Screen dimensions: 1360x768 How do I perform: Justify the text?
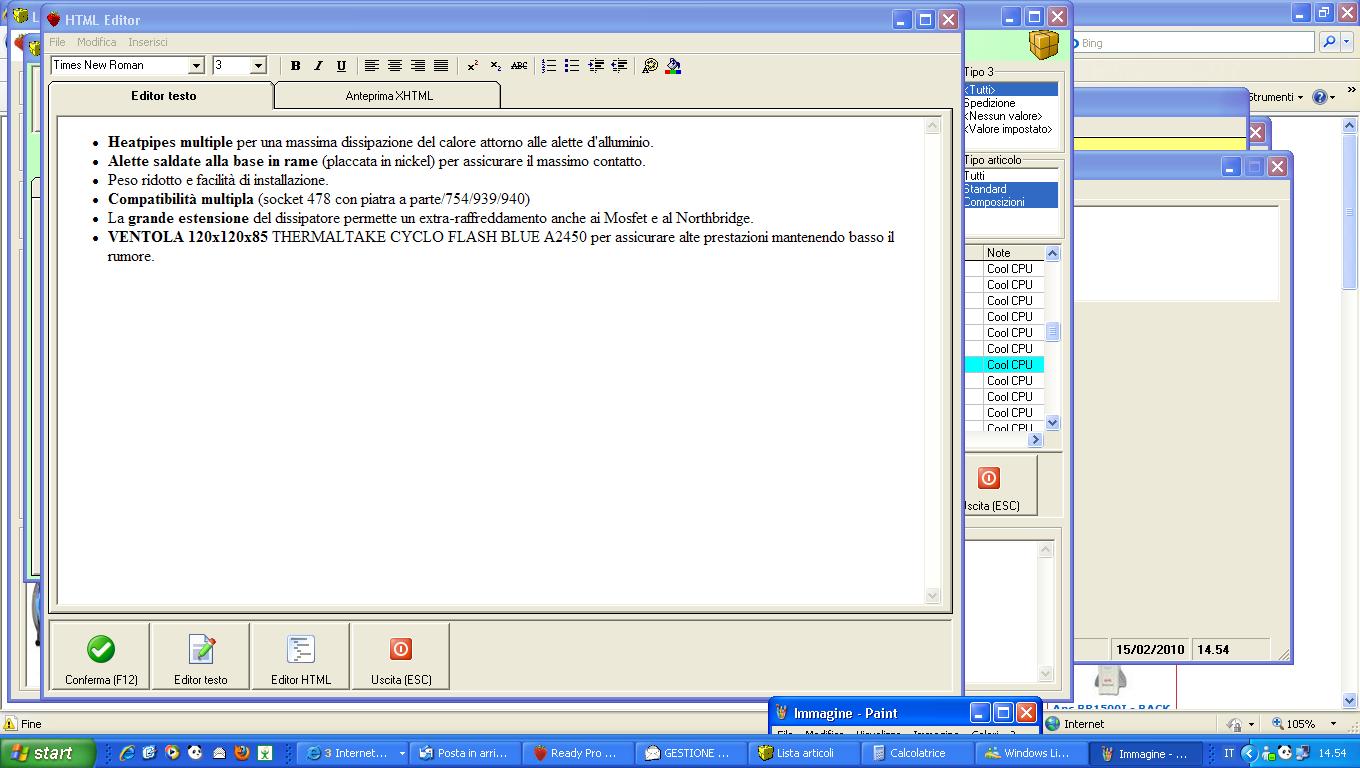[x=441, y=66]
